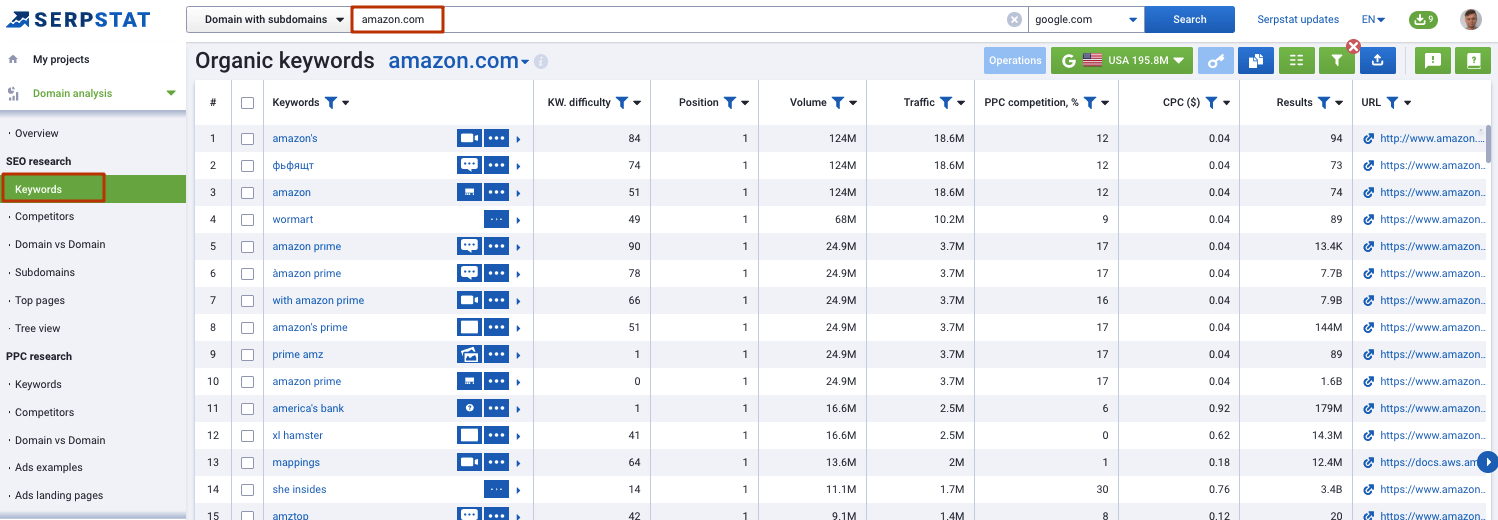Open three-dots menu for wormart row

pos(496,219)
